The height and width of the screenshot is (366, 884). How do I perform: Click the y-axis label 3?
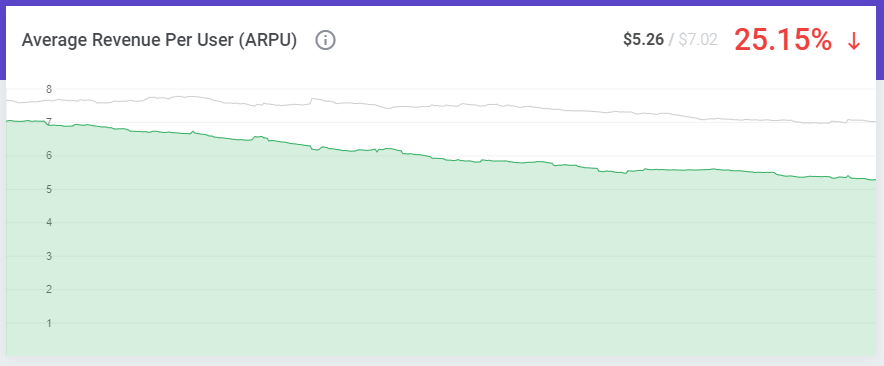[x=49, y=256]
